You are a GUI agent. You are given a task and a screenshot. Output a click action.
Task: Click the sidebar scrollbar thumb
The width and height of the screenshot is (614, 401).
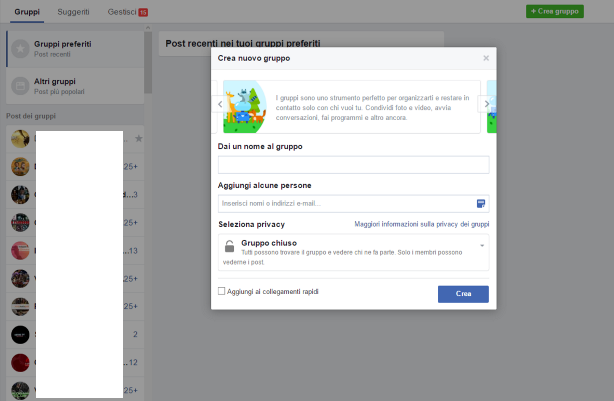point(148,62)
